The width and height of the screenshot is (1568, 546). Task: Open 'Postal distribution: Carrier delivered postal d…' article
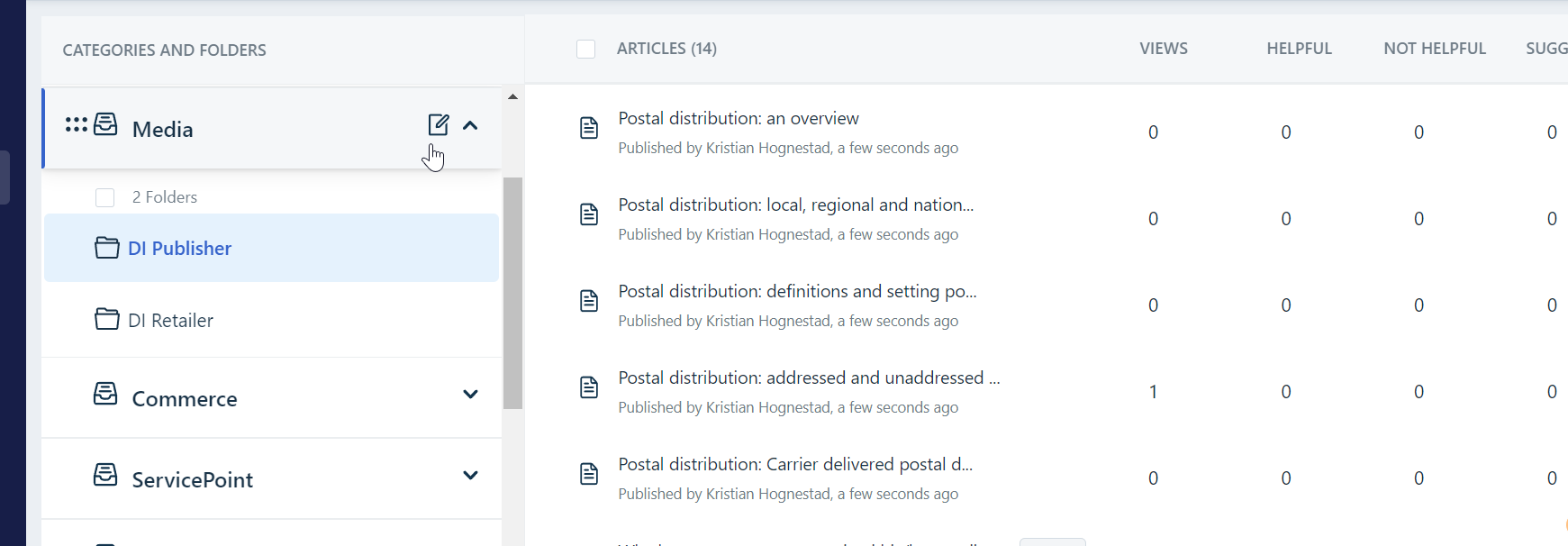coord(796,464)
